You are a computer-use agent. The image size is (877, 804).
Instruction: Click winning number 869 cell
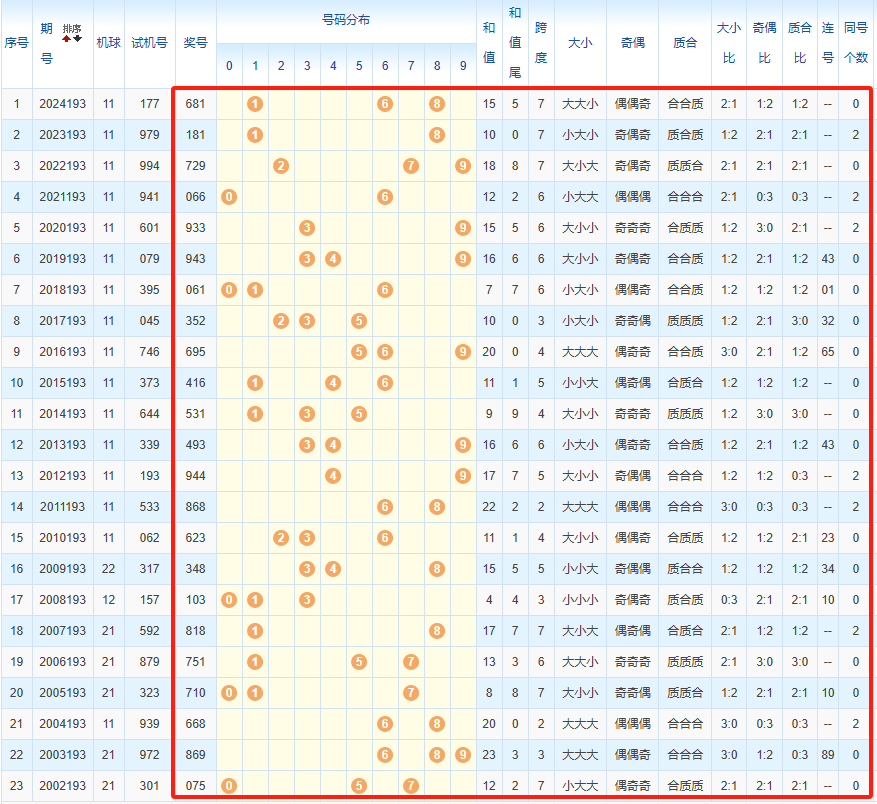click(x=195, y=755)
